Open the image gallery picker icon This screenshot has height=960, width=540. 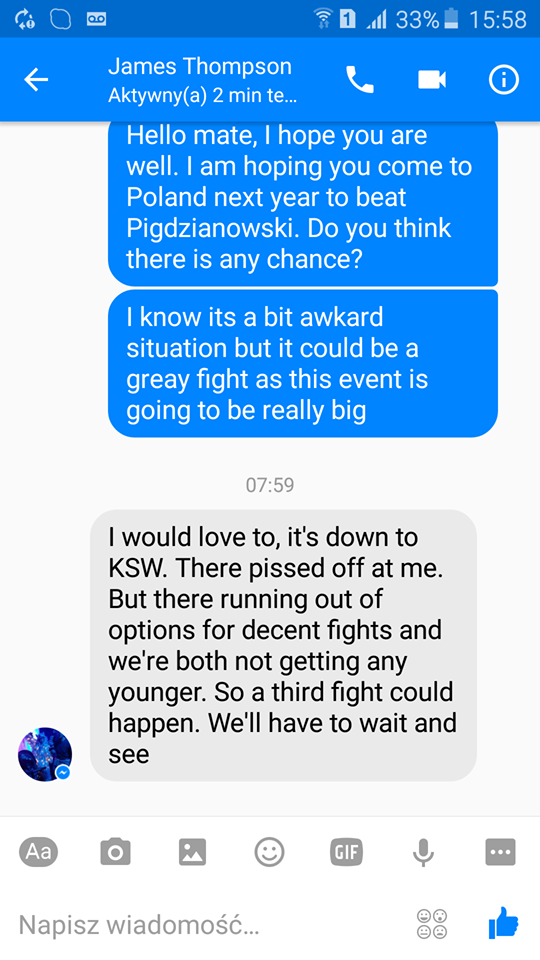pos(192,851)
